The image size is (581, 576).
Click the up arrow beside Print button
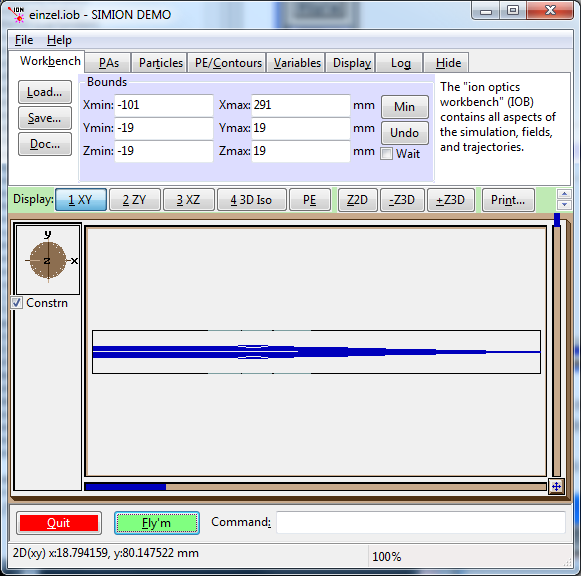click(x=564, y=194)
